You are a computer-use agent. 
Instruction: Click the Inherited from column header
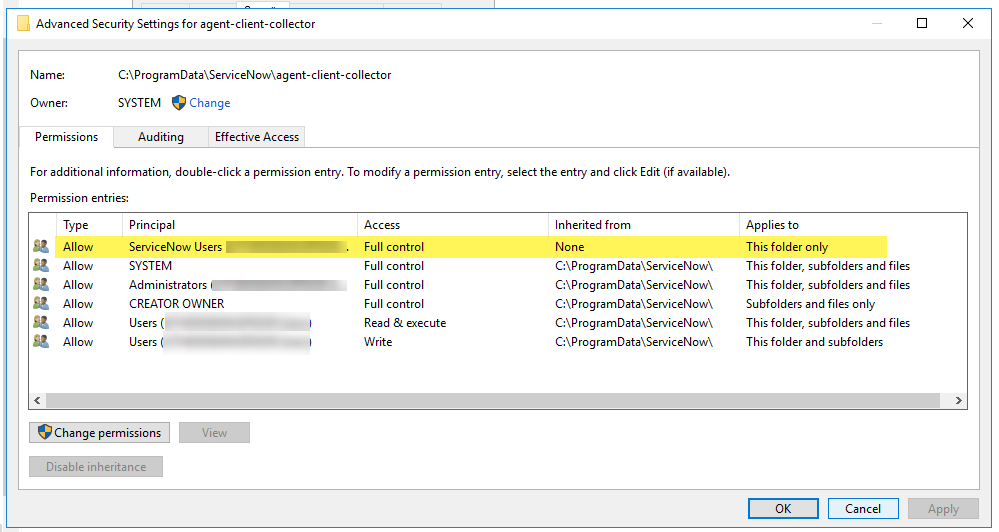[x=643, y=225]
